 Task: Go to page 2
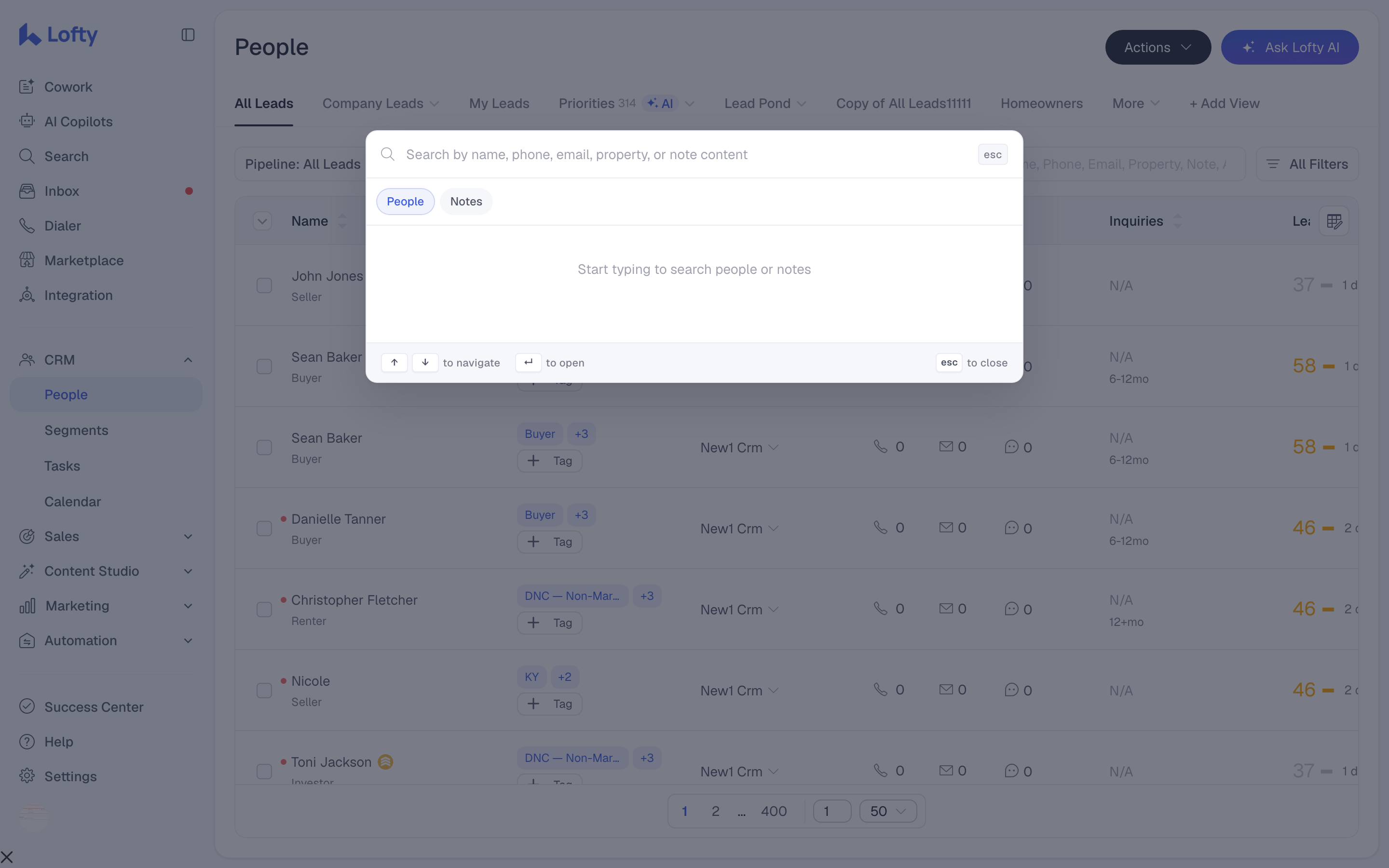coord(715,811)
